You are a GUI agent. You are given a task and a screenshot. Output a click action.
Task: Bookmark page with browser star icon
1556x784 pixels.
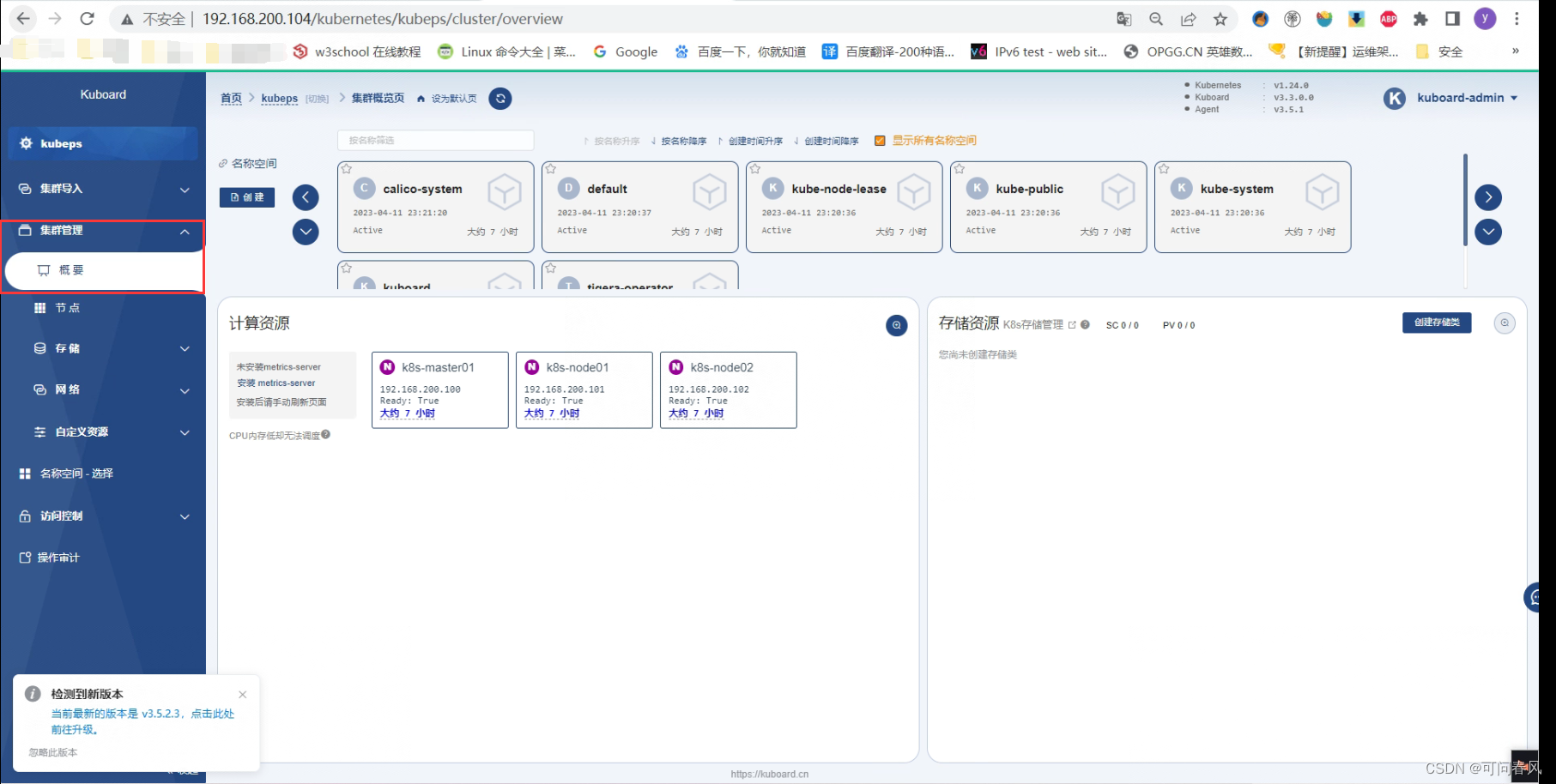coord(1220,19)
